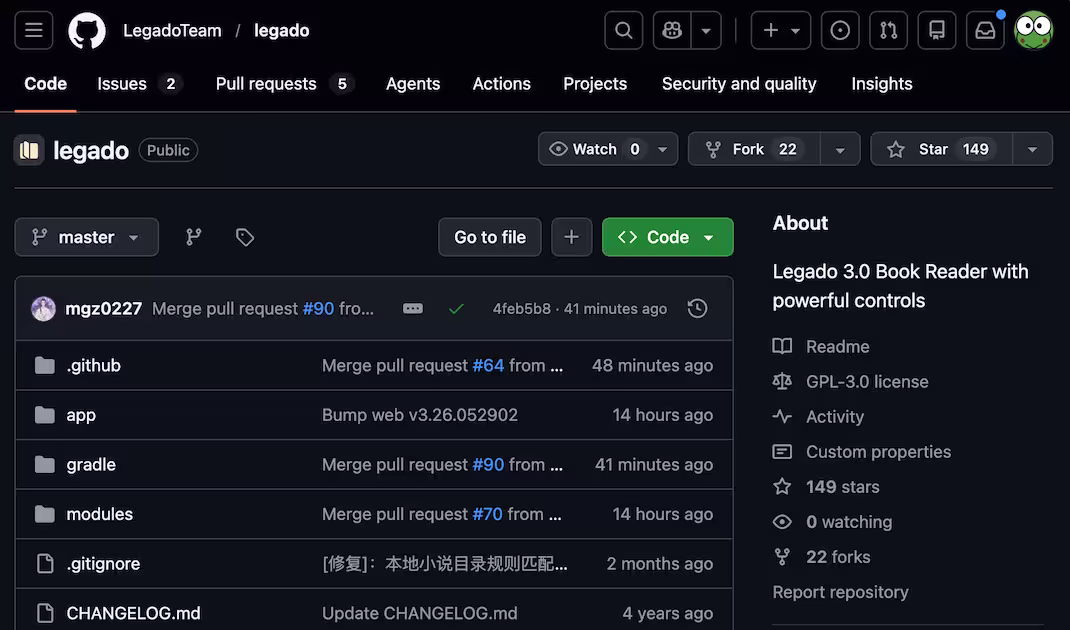Open the app folder

coord(81,415)
